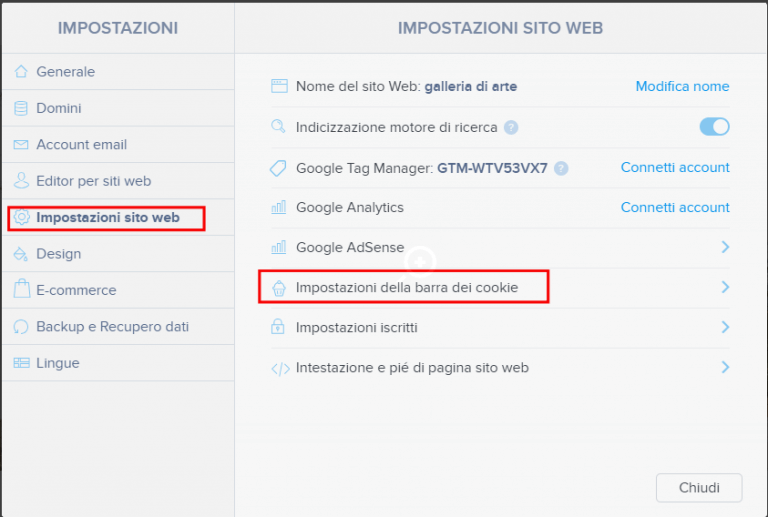This screenshot has height=517, width=768.
Task: Expand cookie bar settings chevron
Action: point(725,287)
